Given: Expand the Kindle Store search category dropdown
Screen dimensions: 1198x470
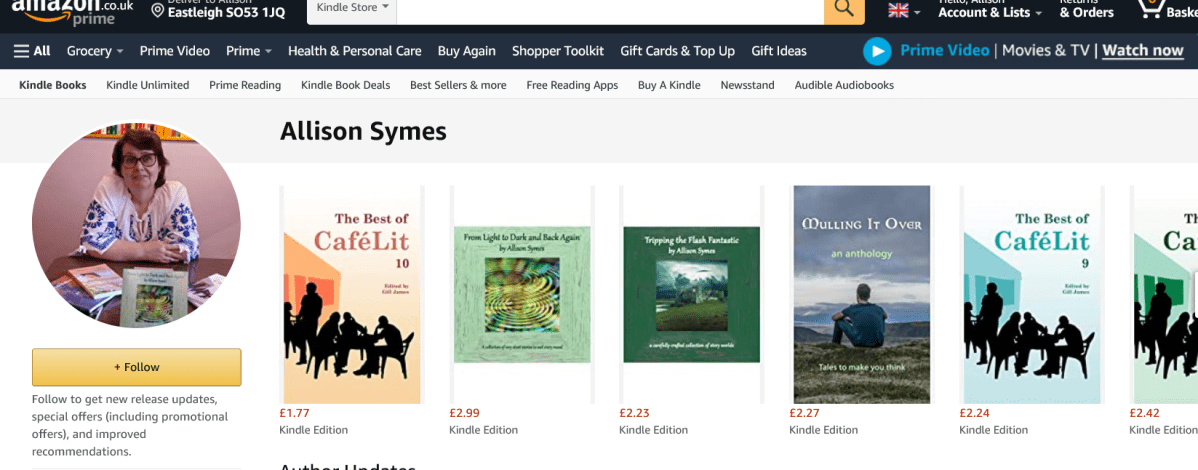Looking at the screenshot, I should pyautogui.click(x=352, y=8).
